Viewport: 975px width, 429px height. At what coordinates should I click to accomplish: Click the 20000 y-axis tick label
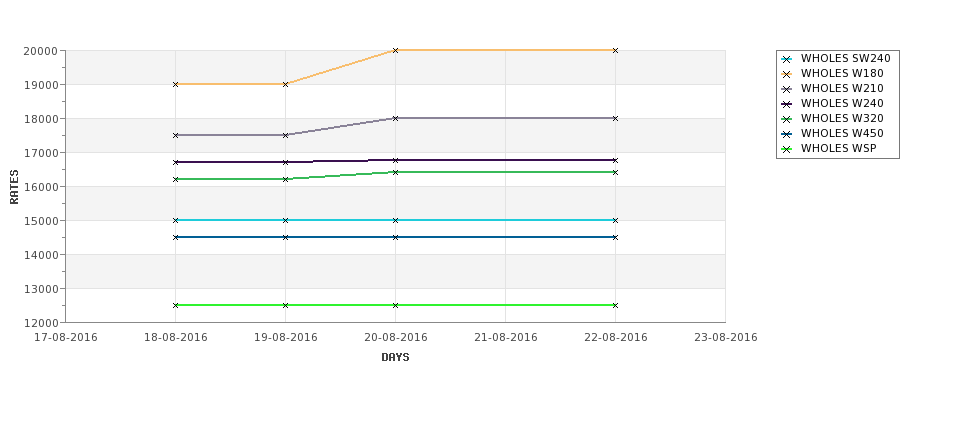(x=40, y=51)
